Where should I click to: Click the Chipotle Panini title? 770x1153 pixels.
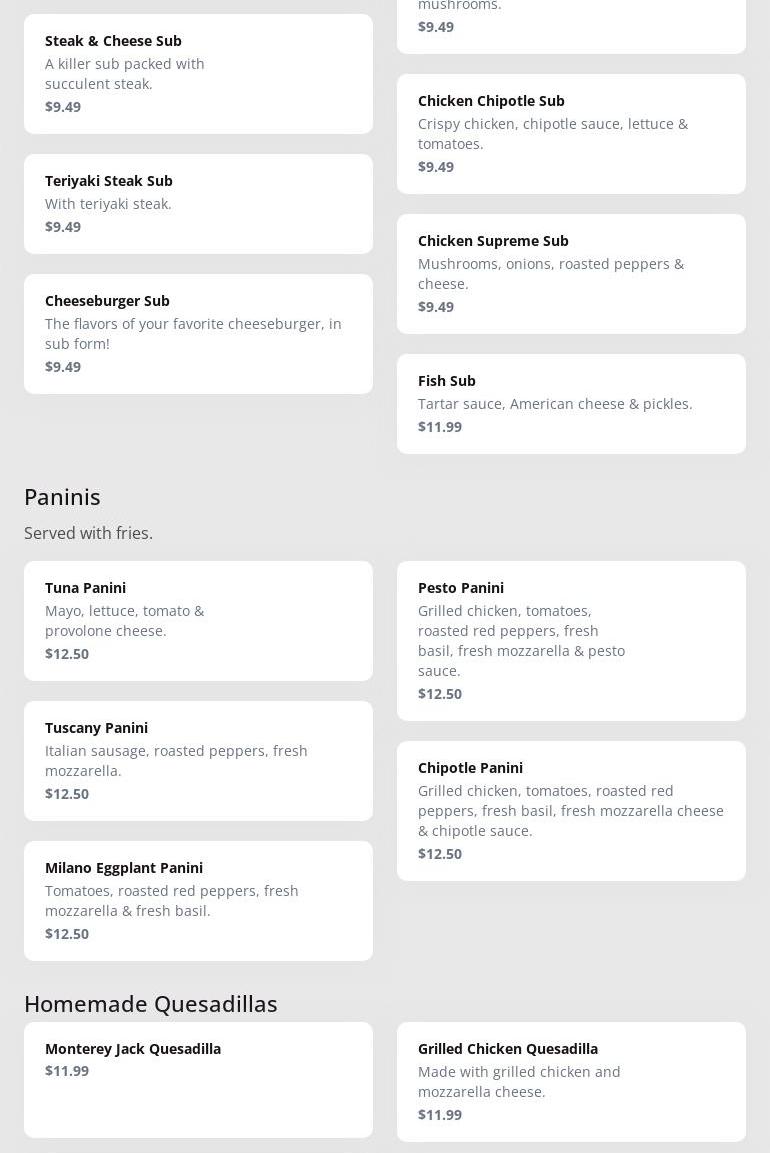tap(470, 768)
